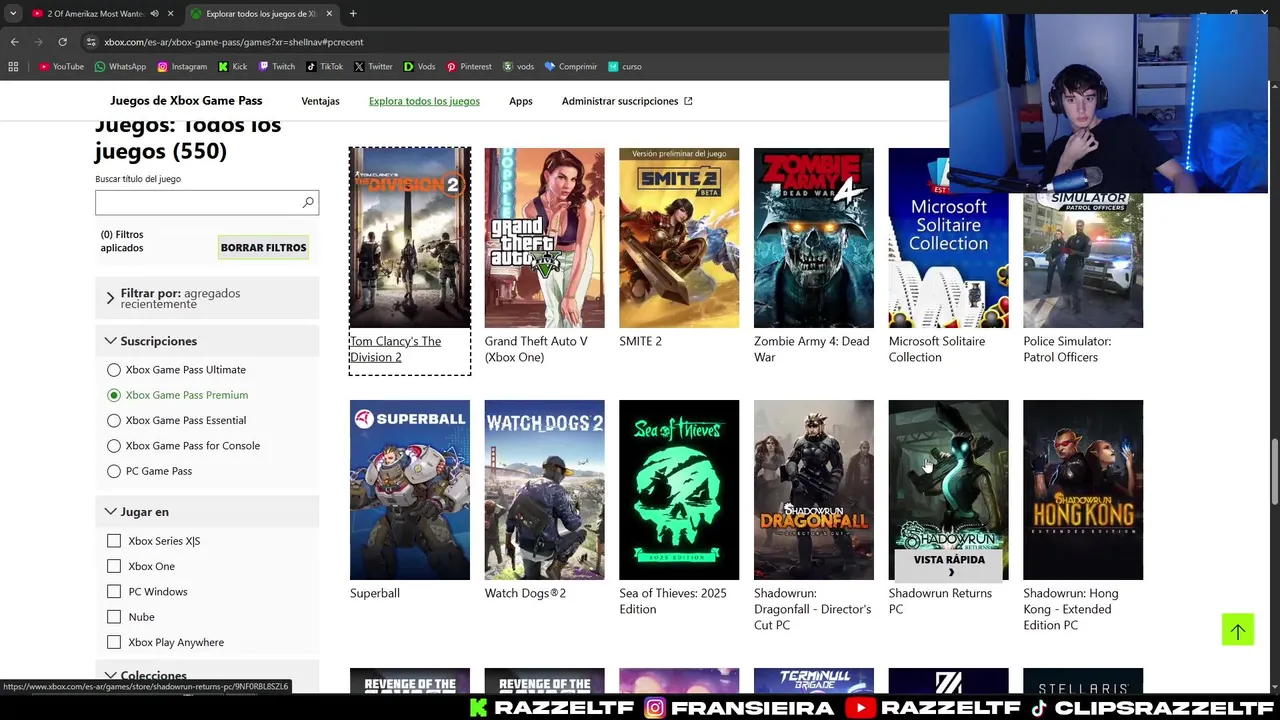
Task: Expand the Filtrar por agregados recientemente section
Action: [x=207, y=298]
